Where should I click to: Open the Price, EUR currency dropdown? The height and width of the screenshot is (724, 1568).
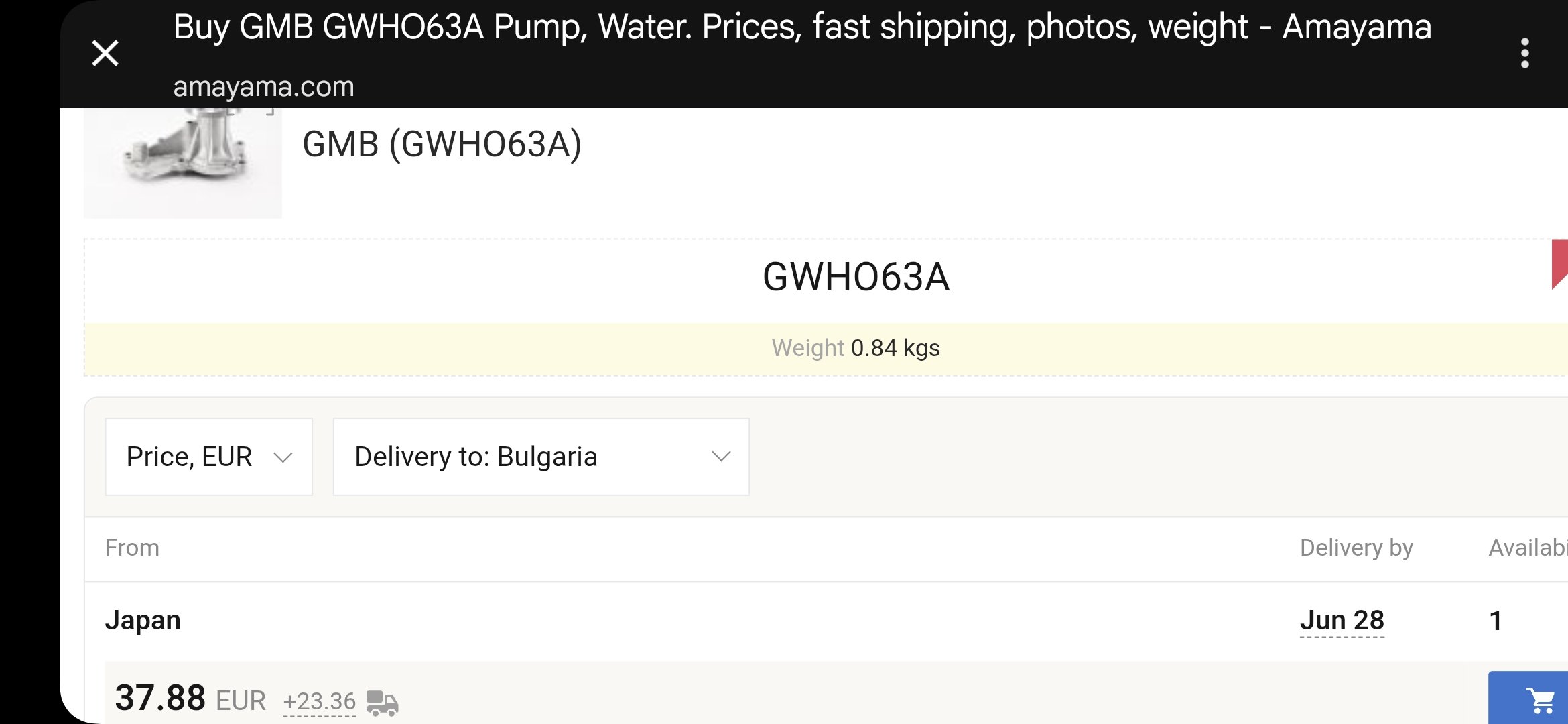point(209,457)
